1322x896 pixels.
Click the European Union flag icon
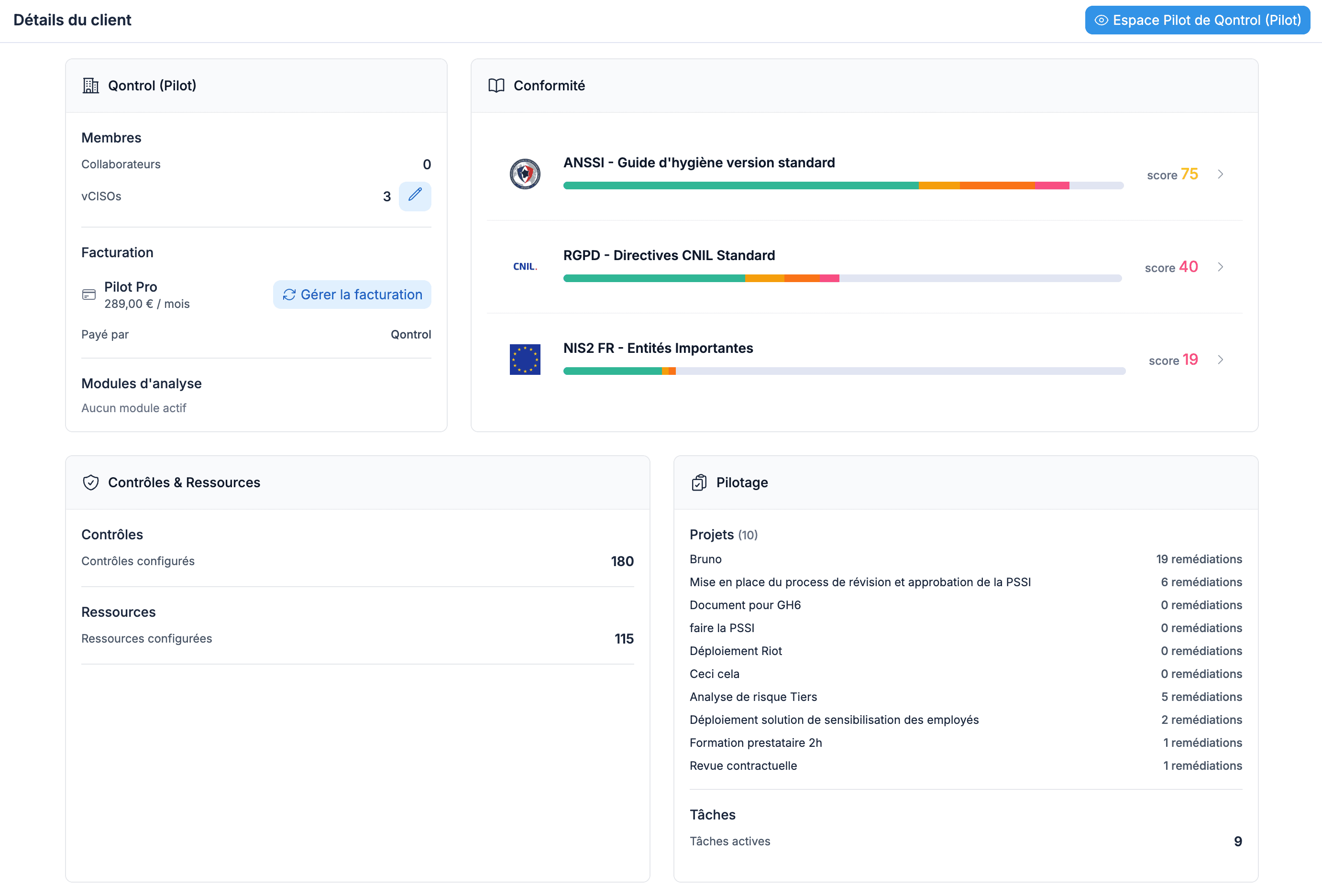[525, 360]
